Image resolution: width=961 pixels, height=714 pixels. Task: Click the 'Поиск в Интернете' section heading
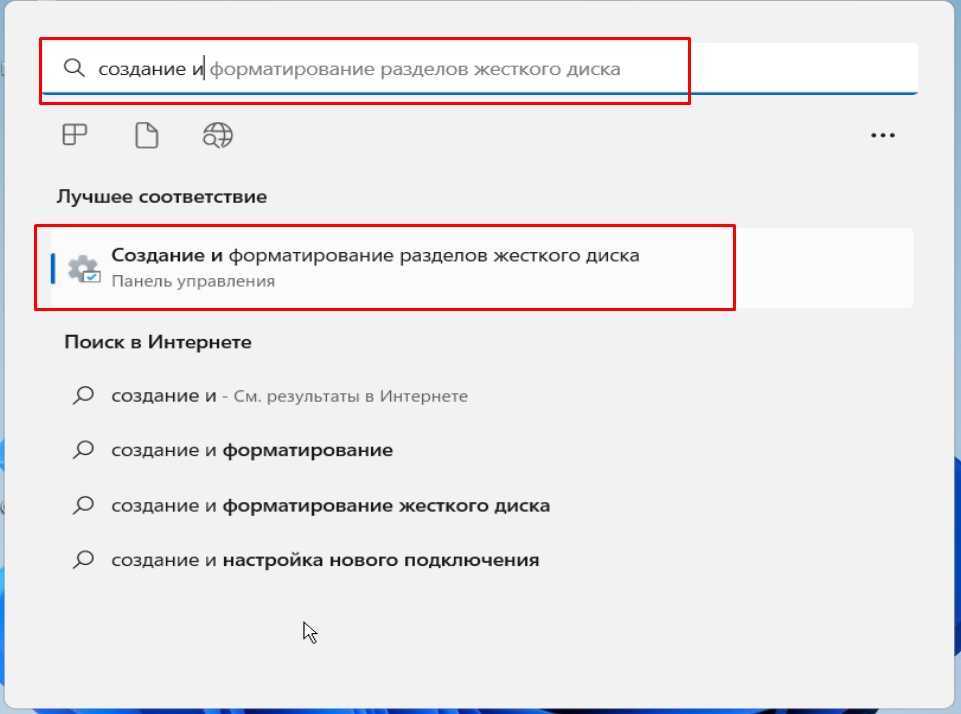click(x=158, y=342)
